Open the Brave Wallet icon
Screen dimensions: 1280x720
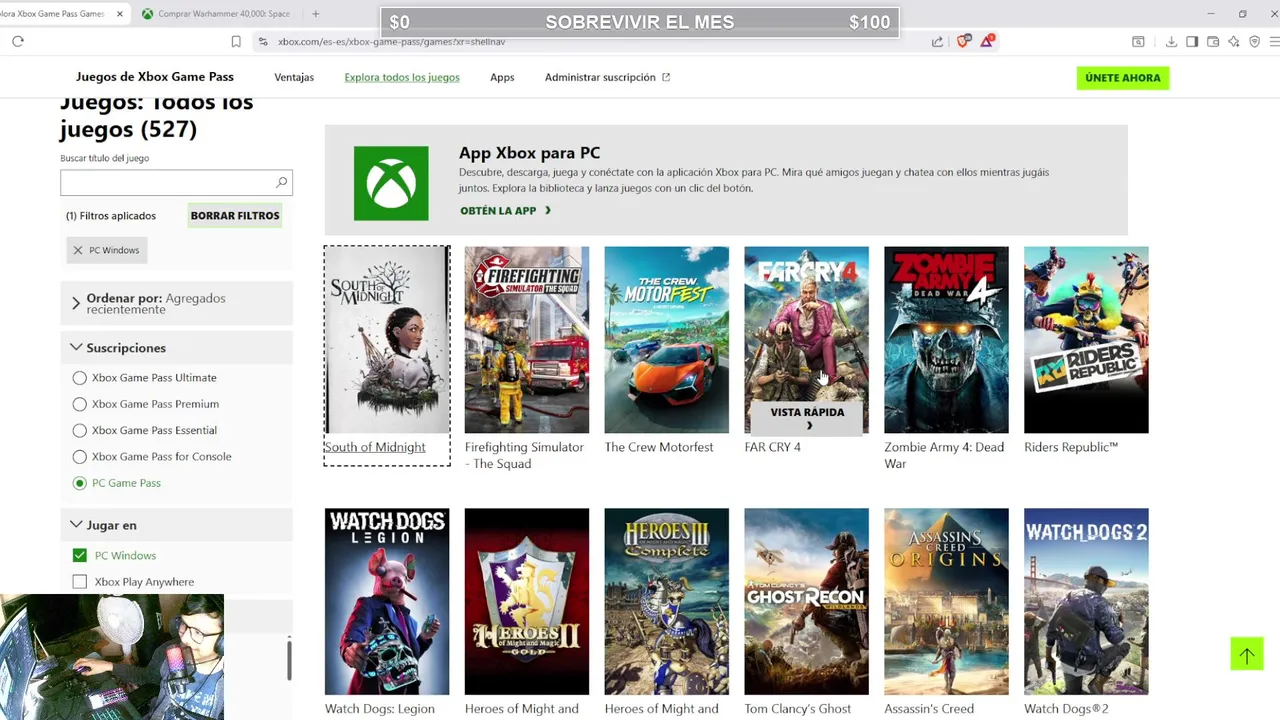1213,41
